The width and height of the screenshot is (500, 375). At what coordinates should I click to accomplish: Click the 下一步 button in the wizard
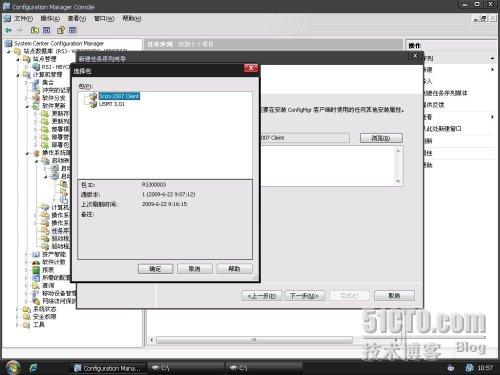click(x=304, y=296)
